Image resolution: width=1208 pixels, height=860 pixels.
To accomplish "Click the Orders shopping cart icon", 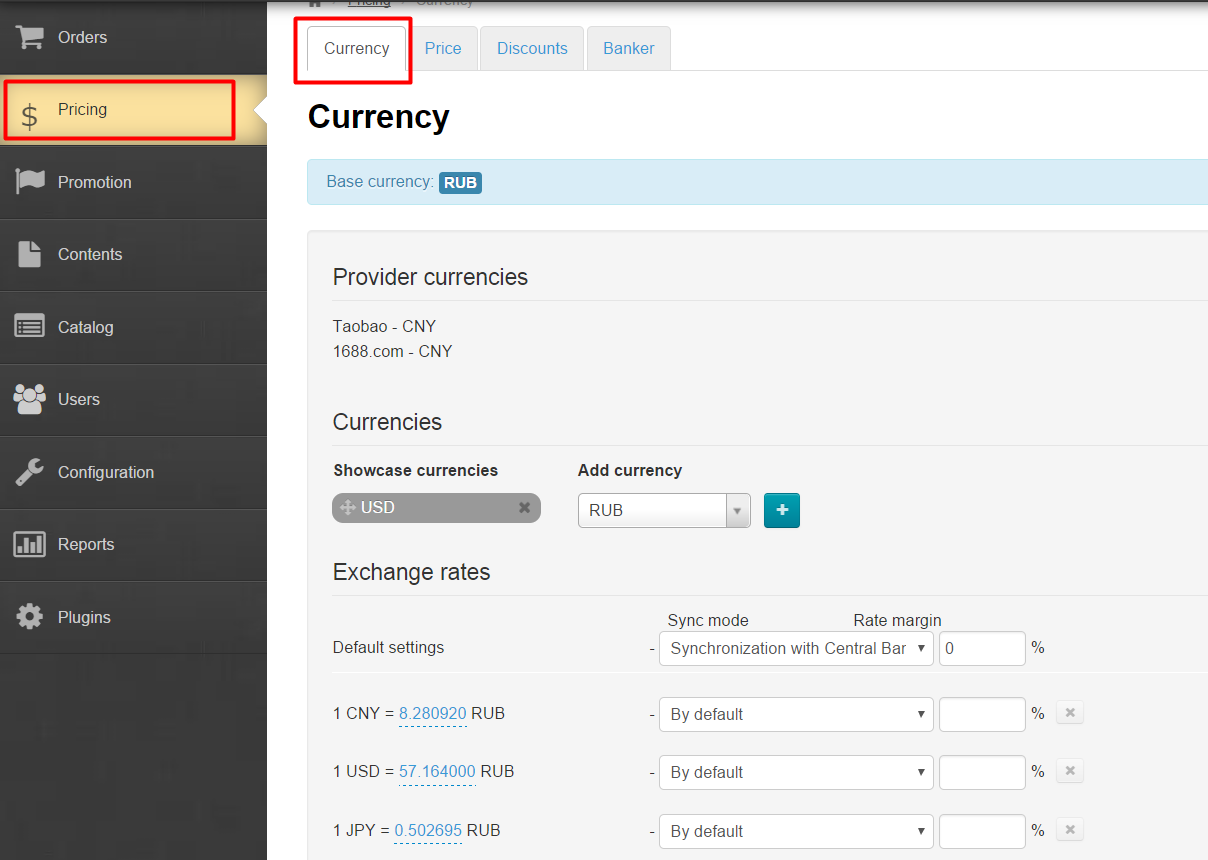I will (30, 37).
